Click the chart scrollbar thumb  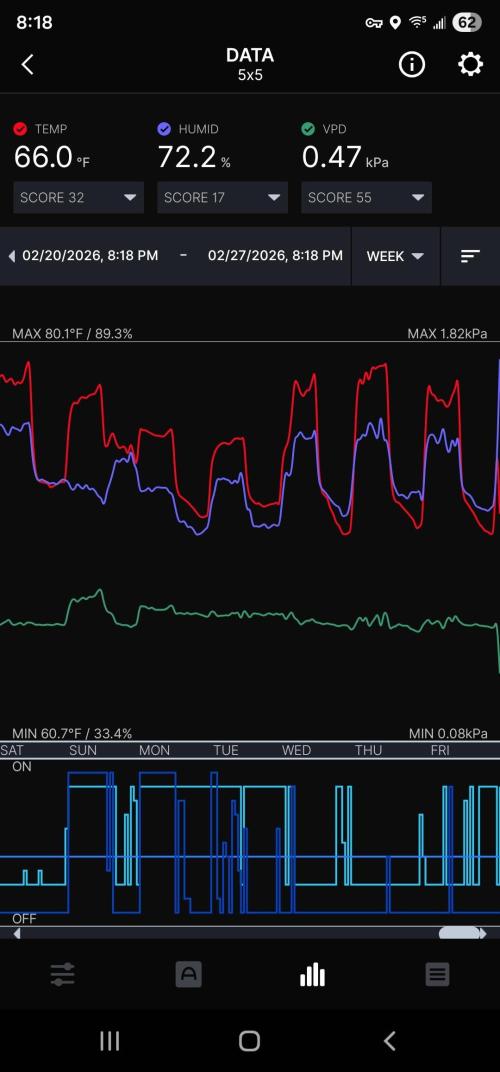(459, 933)
